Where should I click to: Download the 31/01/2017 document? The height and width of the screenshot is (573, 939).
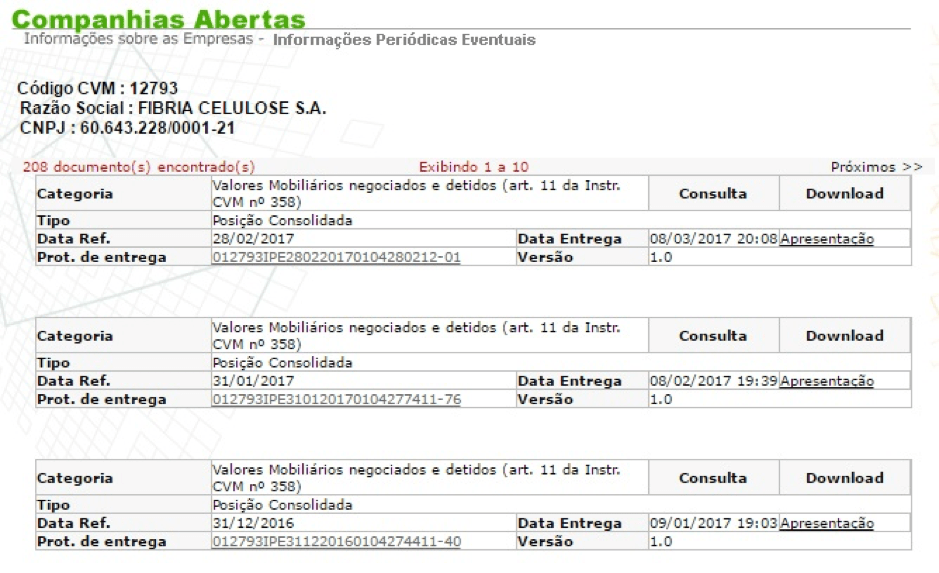(844, 336)
